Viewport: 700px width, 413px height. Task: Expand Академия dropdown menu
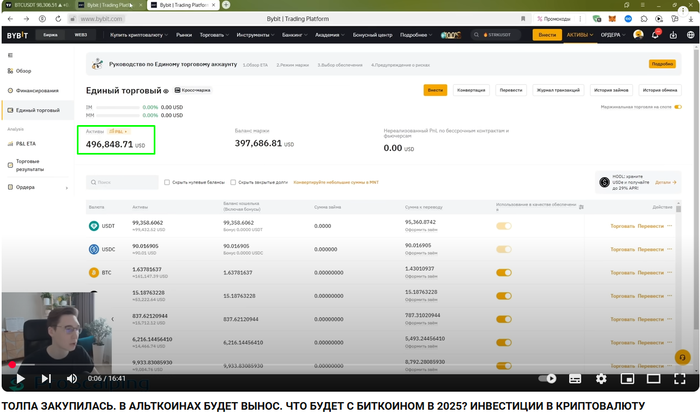330,35
